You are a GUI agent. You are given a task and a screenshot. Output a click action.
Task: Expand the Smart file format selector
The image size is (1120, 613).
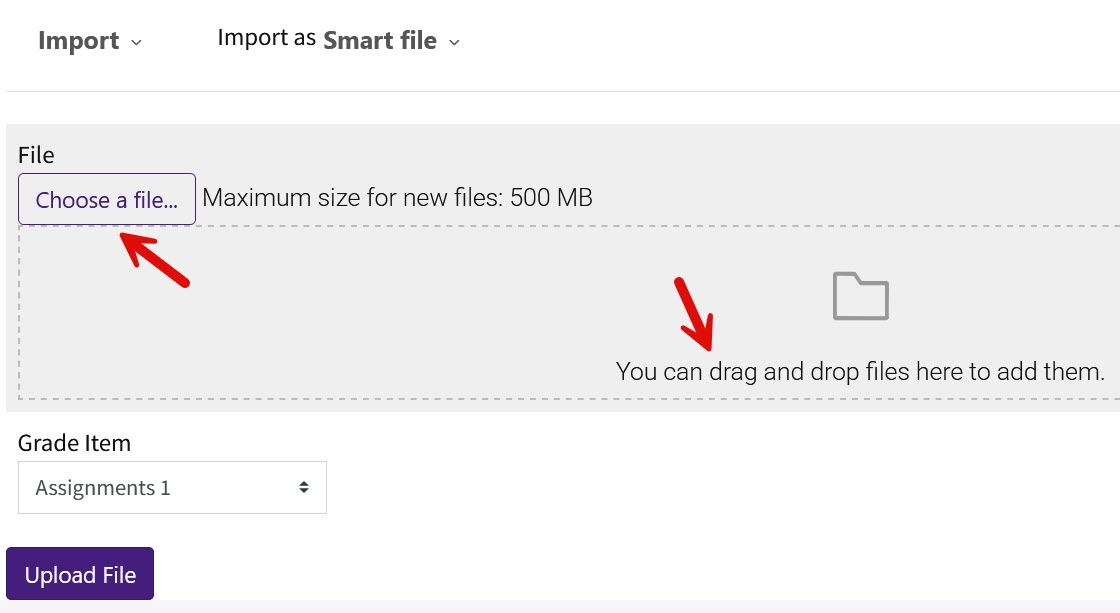pyautogui.click(x=455, y=42)
